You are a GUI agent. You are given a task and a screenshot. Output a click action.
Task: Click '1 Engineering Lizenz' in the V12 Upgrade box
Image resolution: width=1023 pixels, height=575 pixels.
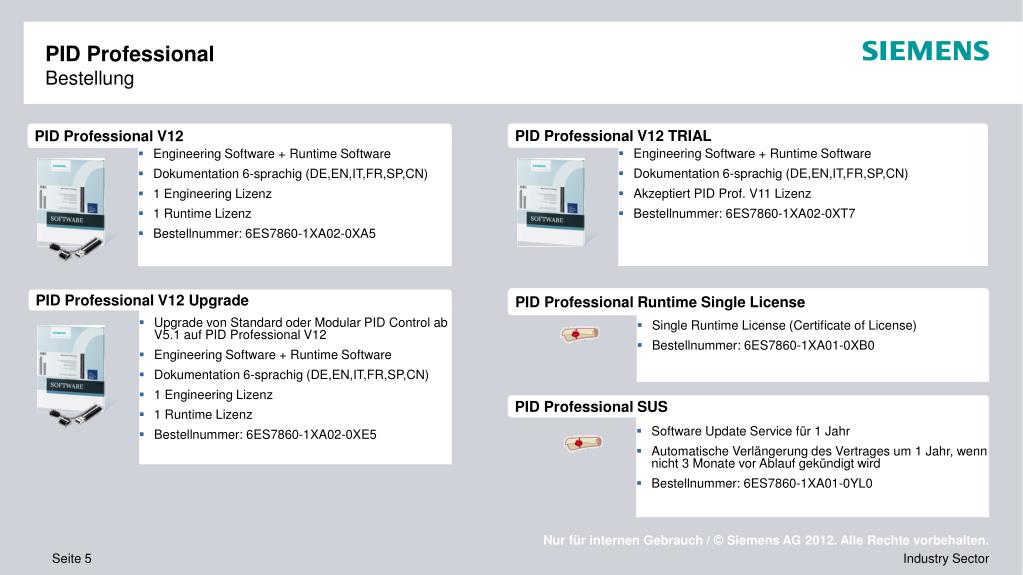click(x=213, y=395)
